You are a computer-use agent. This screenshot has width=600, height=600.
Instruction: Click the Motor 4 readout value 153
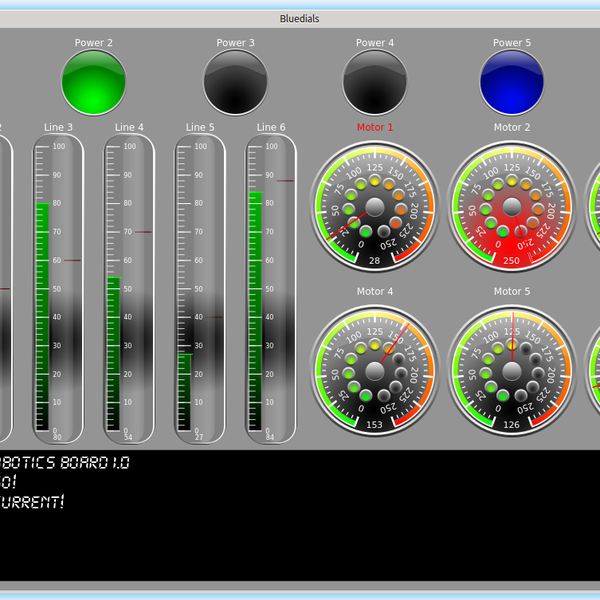click(375, 424)
